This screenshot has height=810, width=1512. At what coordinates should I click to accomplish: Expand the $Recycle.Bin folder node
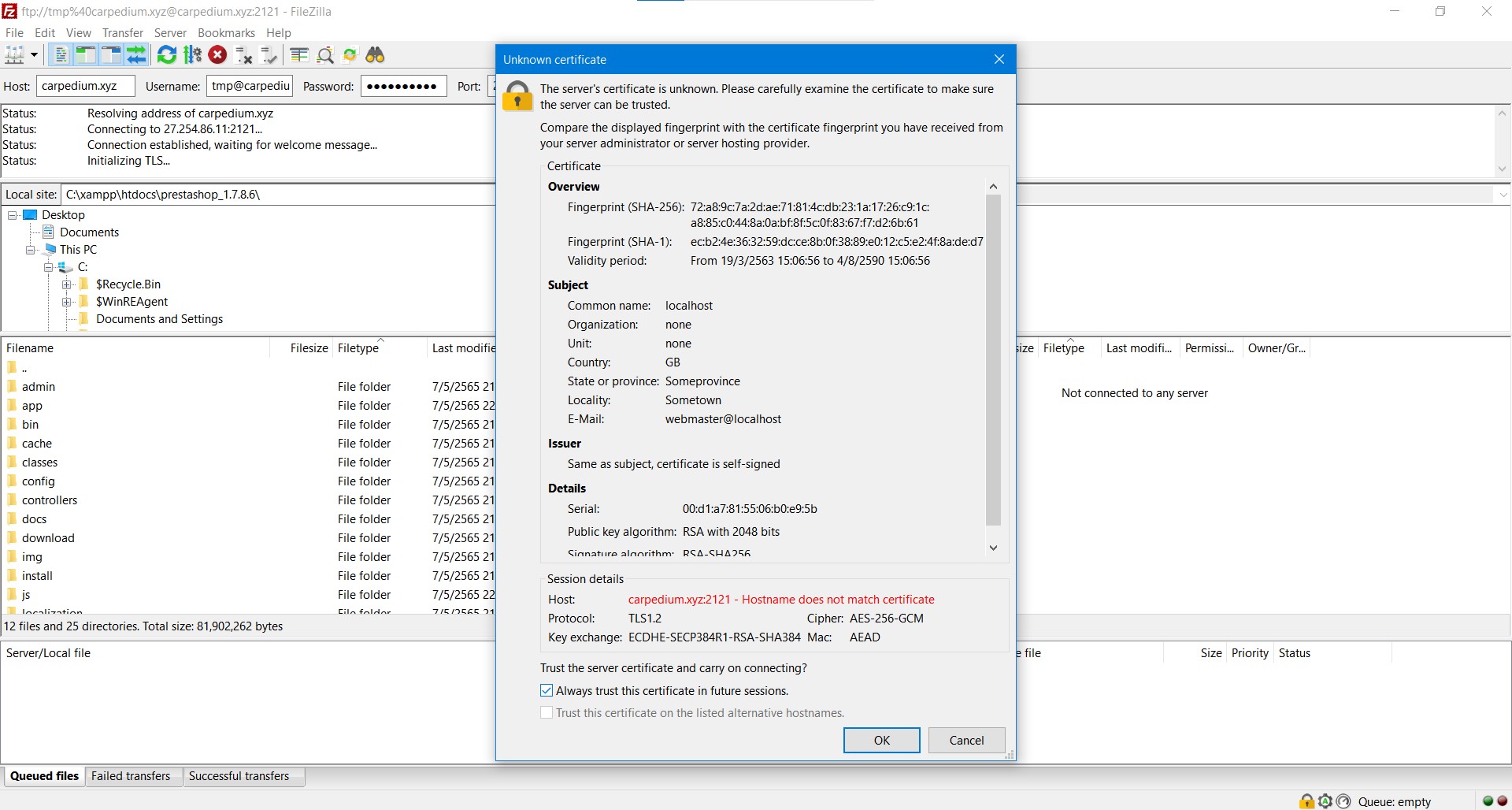pos(67,284)
